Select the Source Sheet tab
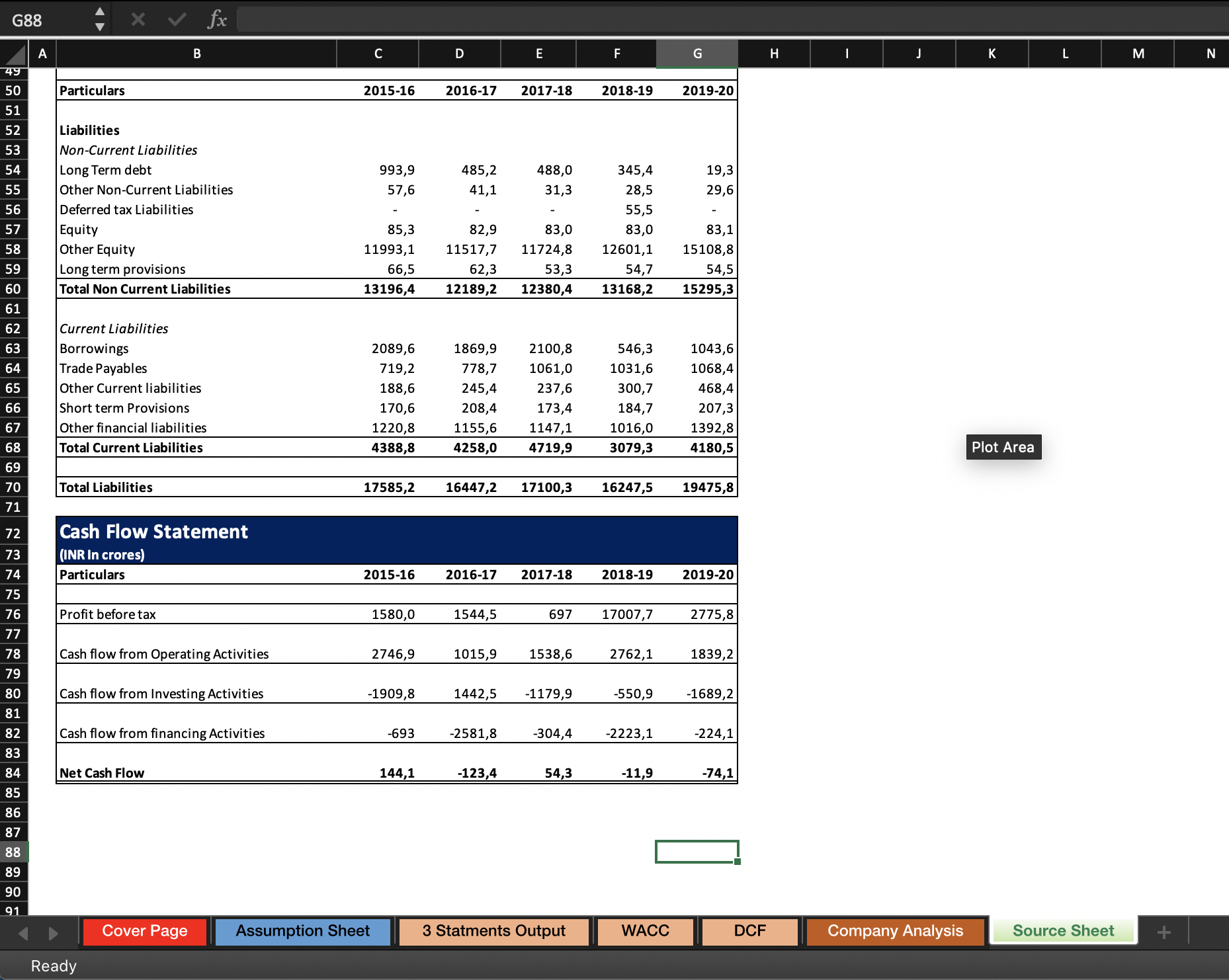The image size is (1229, 980). coord(1063,931)
